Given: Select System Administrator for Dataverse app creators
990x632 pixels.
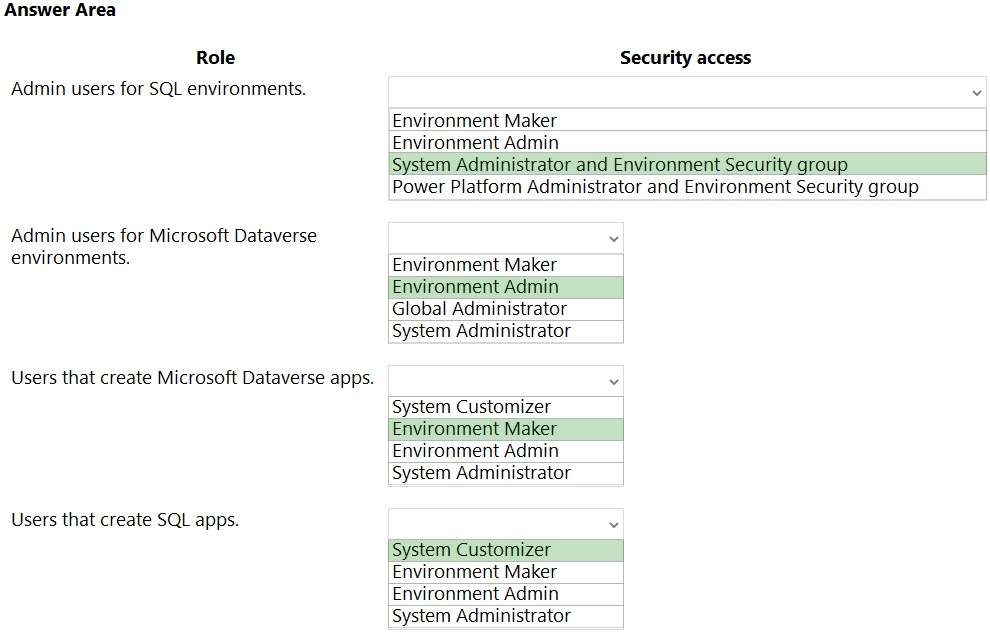Looking at the screenshot, I should (x=506, y=473).
